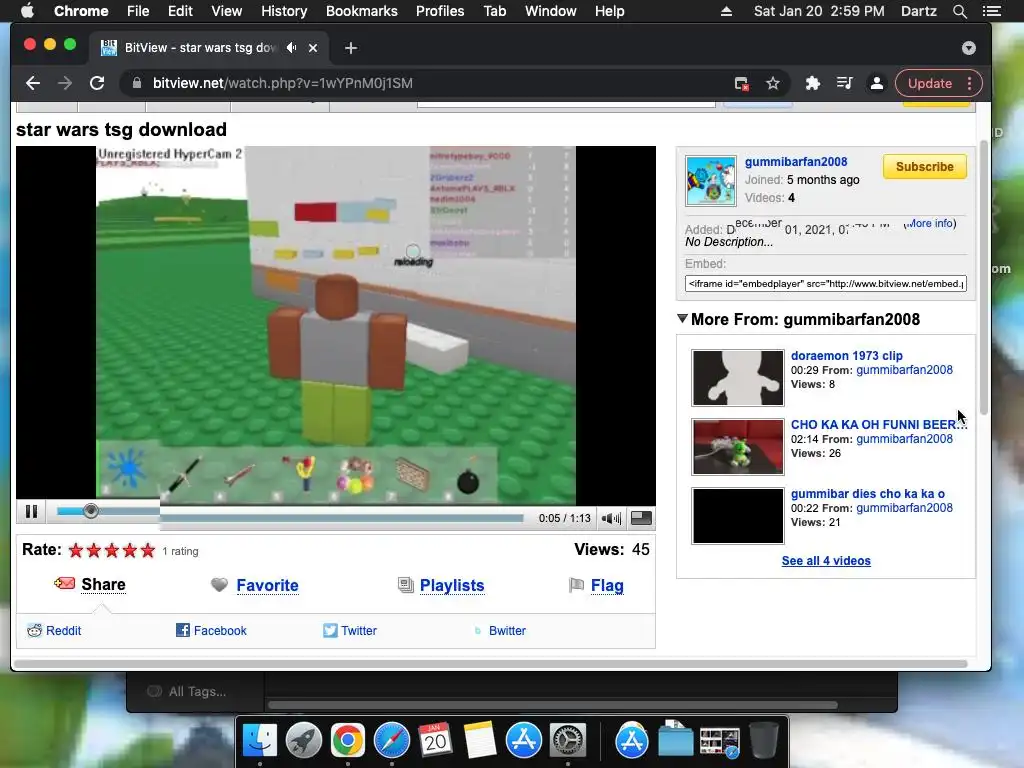Screen dimensions: 1024x768
Task: Share video to Bwitter
Action: [x=507, y=631]
